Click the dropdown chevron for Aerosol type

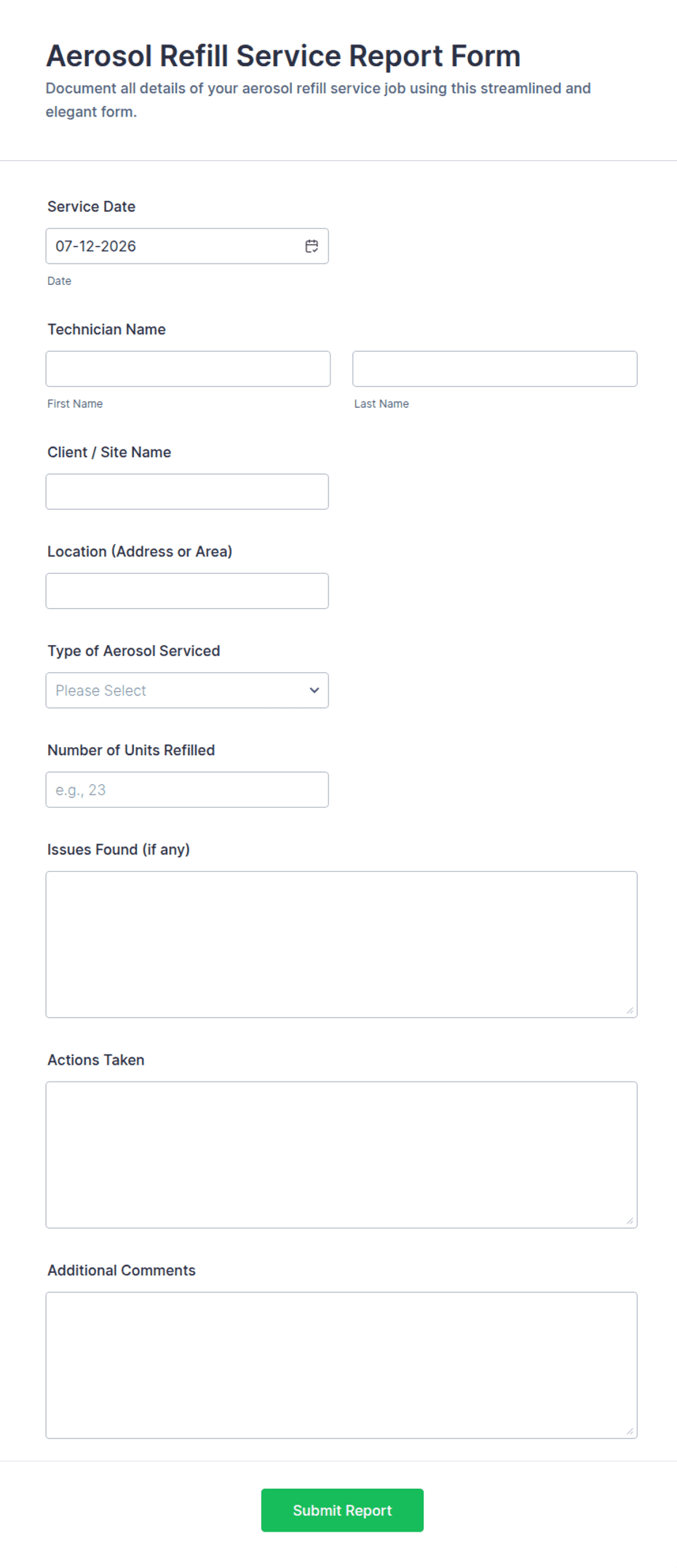coord(314,690)
